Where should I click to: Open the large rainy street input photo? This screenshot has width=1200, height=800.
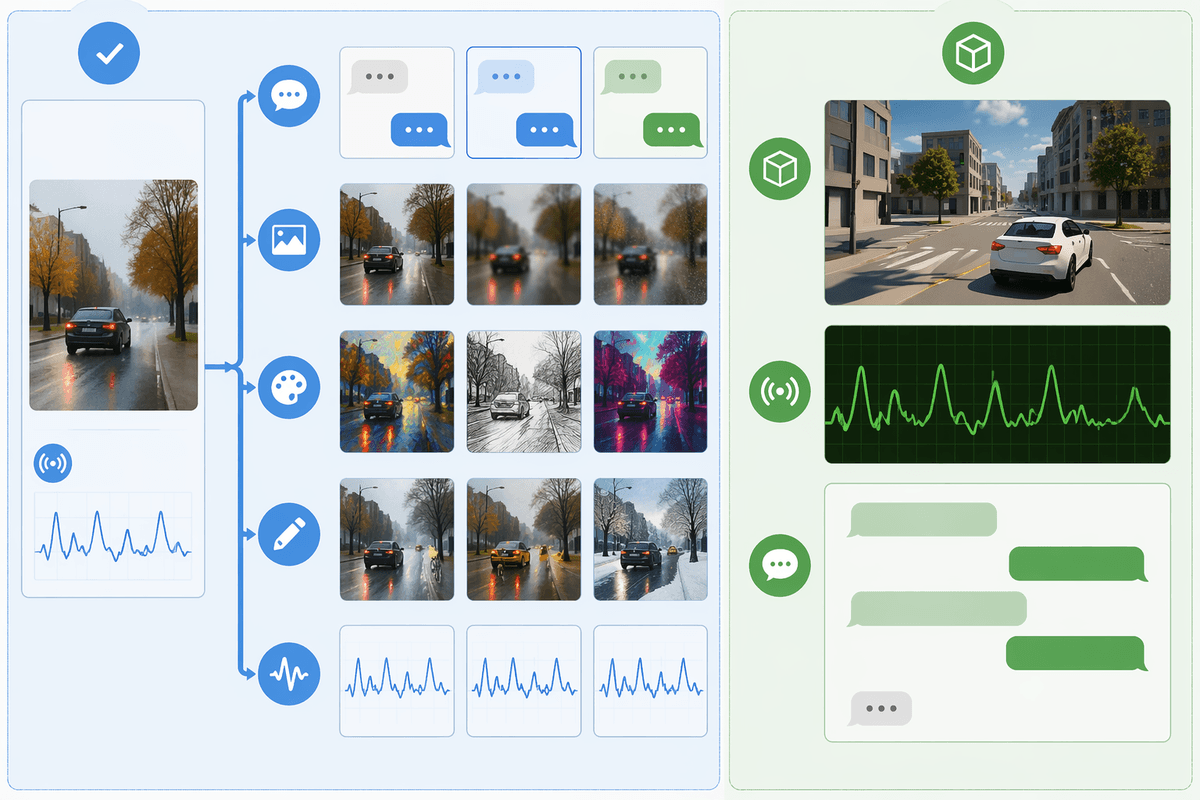pos(113,295)
